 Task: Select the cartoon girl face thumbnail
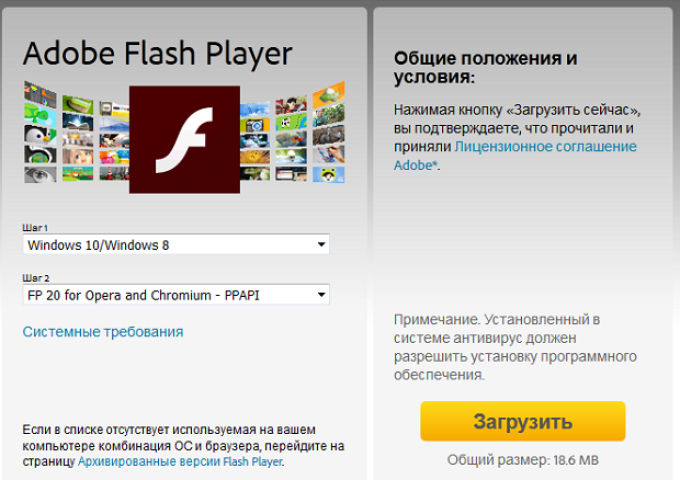tap(78, 156)
